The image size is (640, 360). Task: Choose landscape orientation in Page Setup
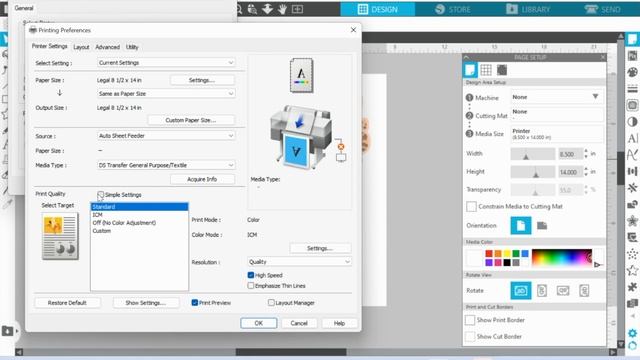point(542,225)
